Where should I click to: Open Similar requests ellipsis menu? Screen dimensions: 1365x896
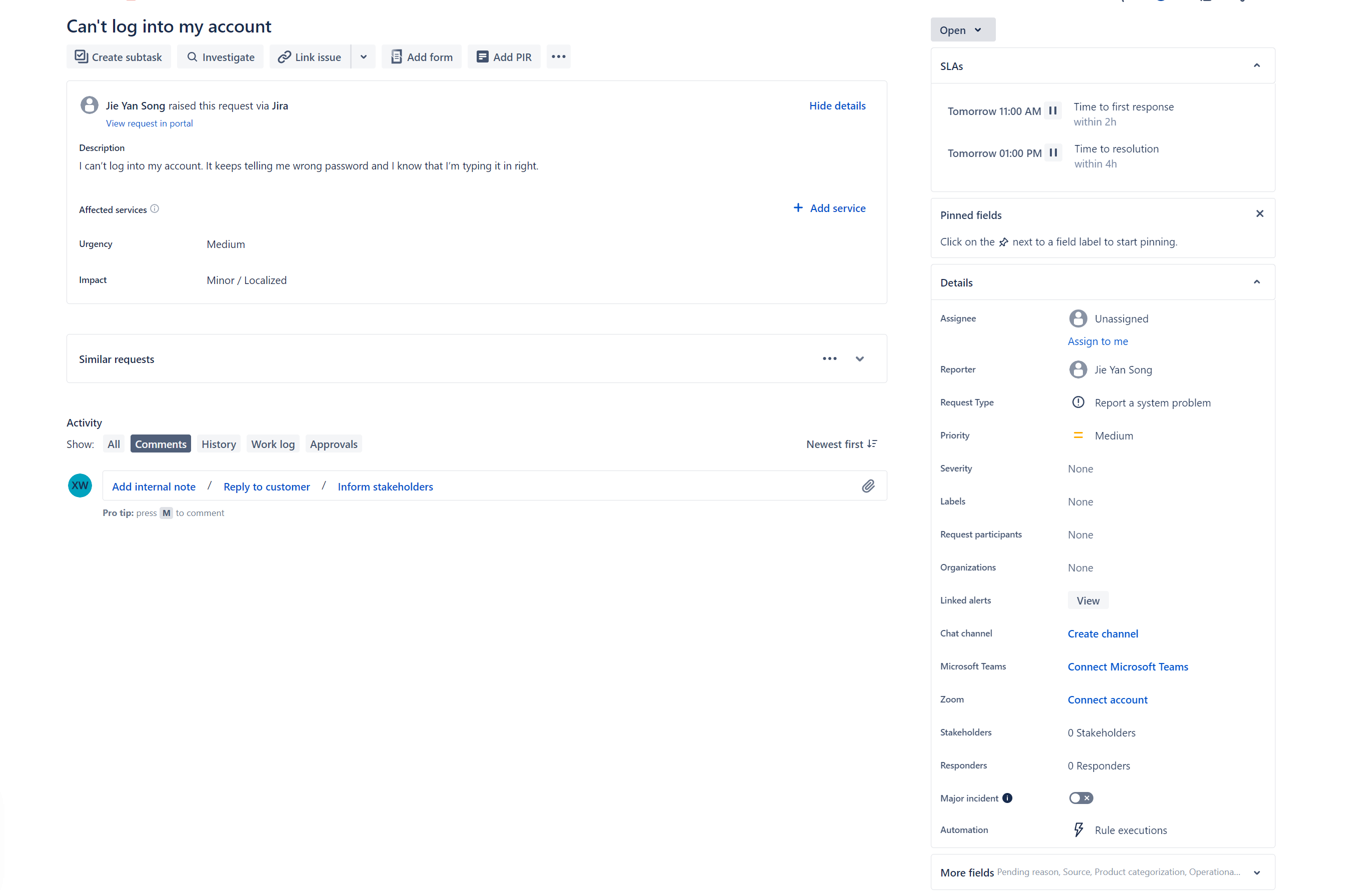pyautogui.click(x=830, y=359)
